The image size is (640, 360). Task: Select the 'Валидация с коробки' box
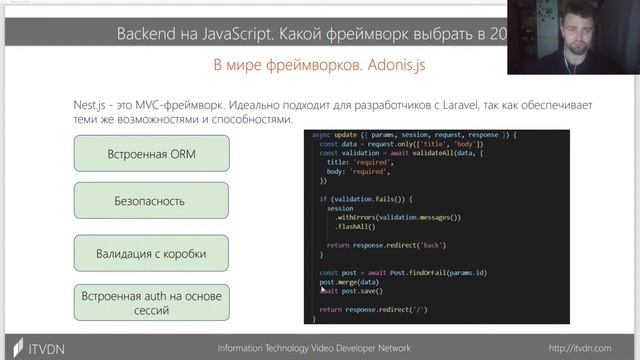[x=151, y=253]
